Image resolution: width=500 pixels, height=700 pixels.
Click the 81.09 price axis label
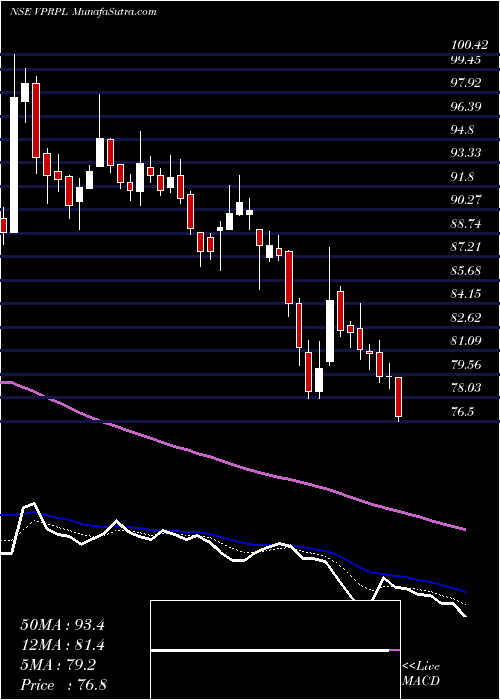click(465, 341)
